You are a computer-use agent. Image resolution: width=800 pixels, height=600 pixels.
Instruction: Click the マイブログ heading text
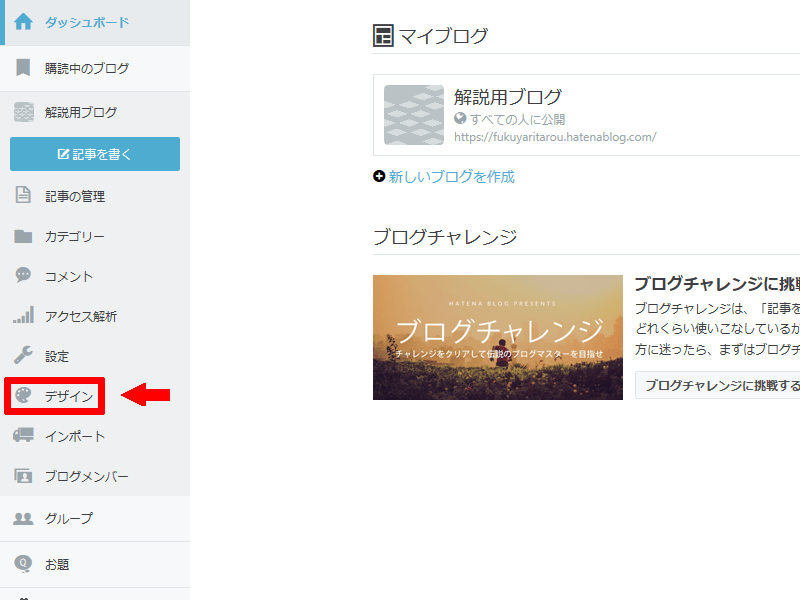443,36
